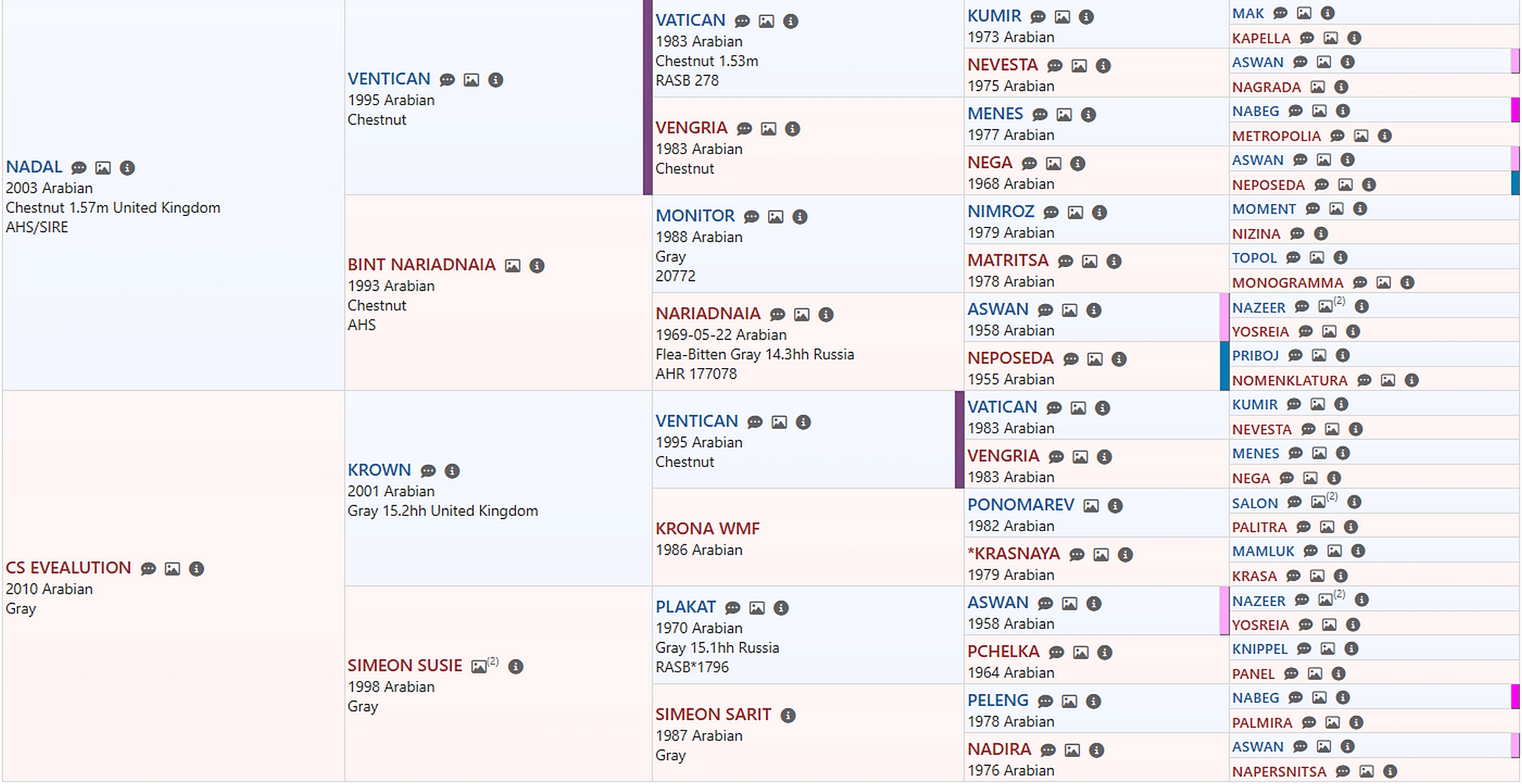Screen dimensions: 1522x784
Task: Open comments icon beside CS EVEALUTION
Action: [148, 569]
